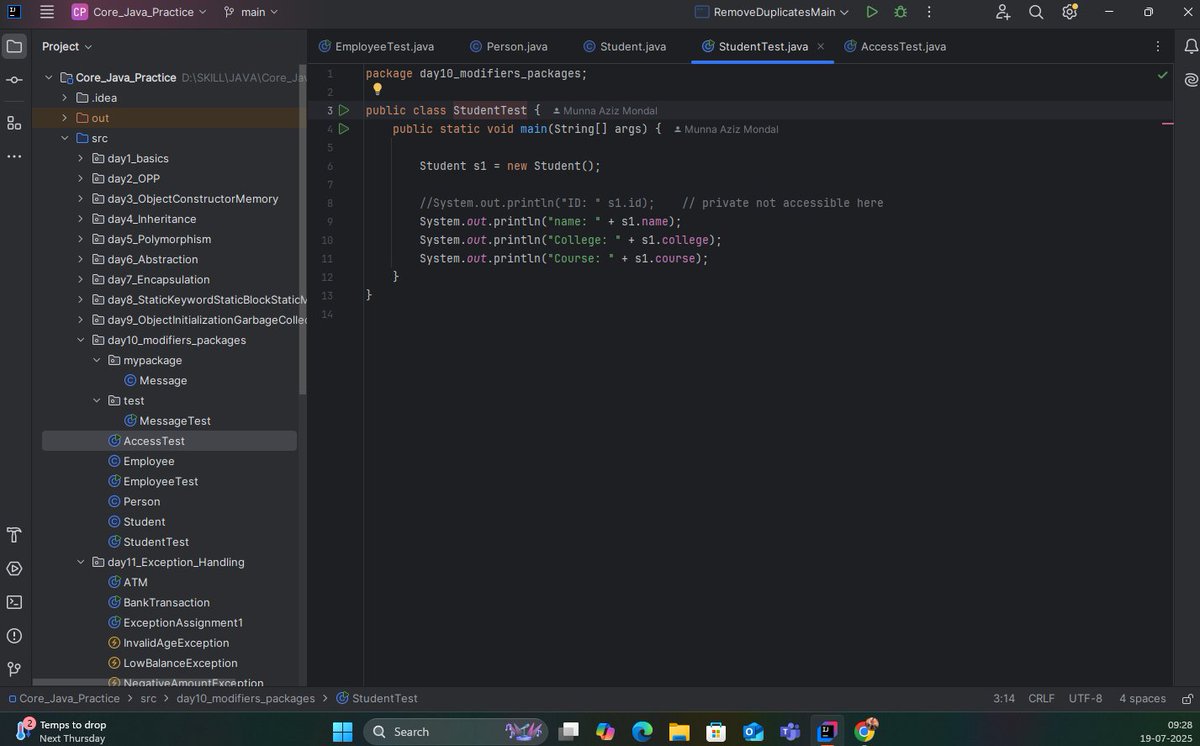Open File Explorer from the taskbar
This screenshot has width=1200, height=746.
coord(679,731)
